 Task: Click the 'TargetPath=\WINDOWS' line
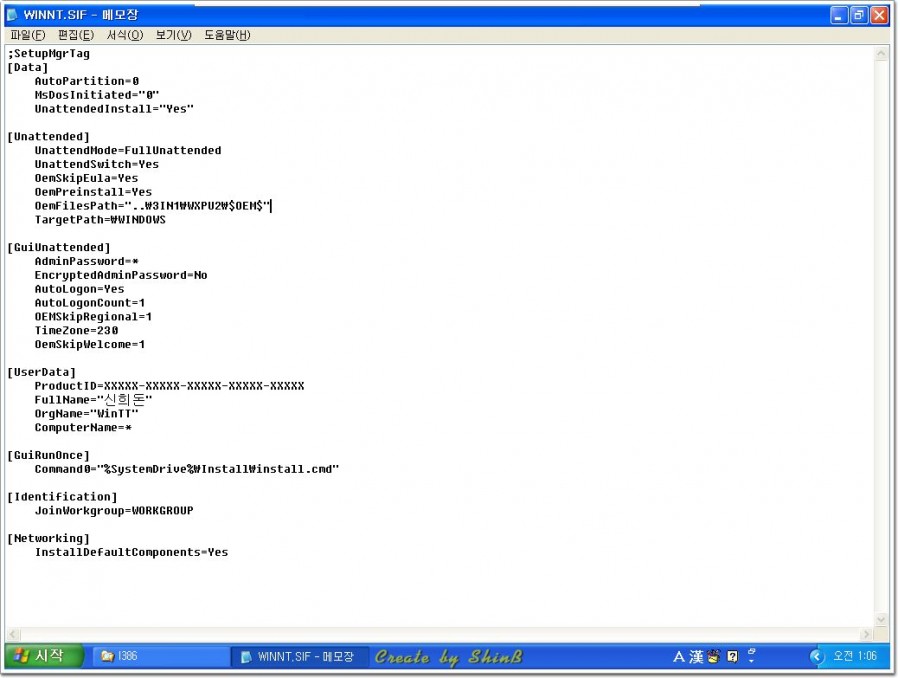[x=100, y=219]
